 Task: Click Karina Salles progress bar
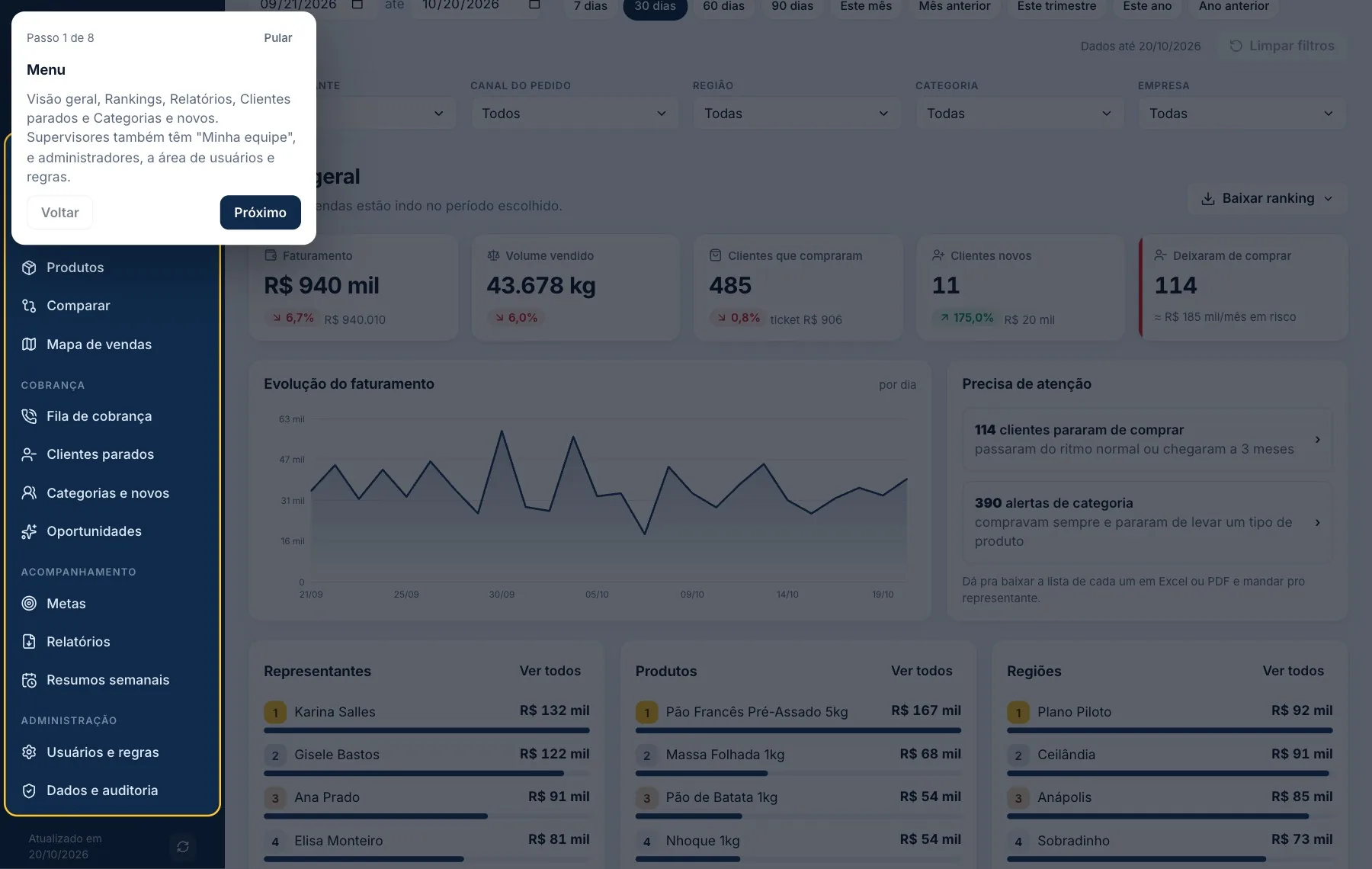point(427,730)
